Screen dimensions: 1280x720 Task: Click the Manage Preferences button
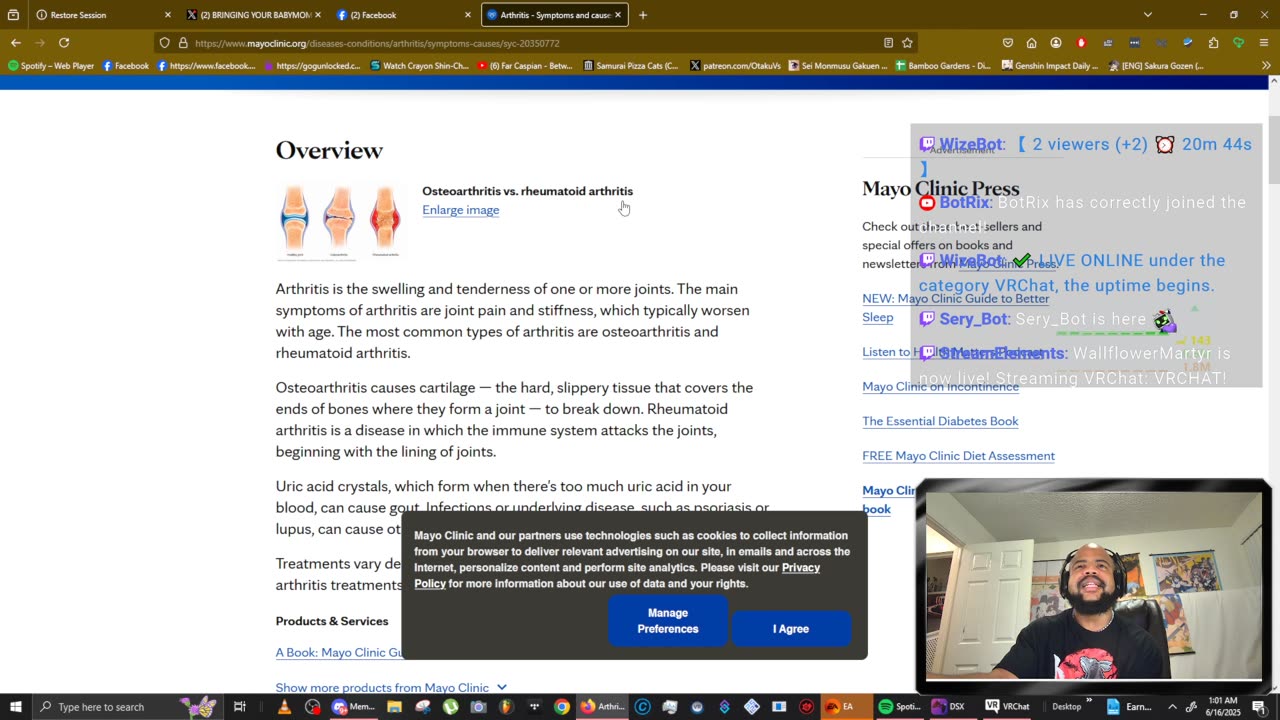(667, 621)
